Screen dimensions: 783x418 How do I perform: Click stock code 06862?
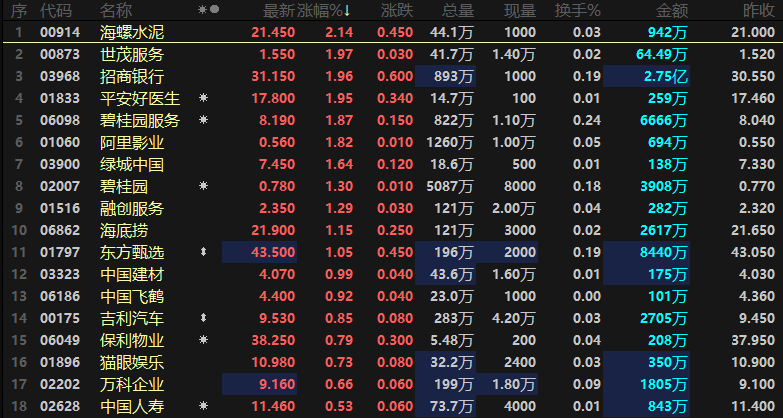tap(60, 230)
